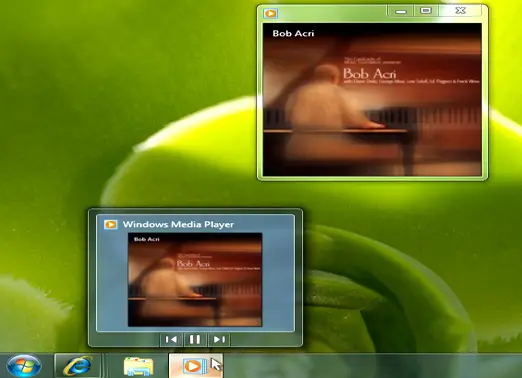Click the player icon in preview header
The width and height of the screenshot is (522, 378).
111,224
